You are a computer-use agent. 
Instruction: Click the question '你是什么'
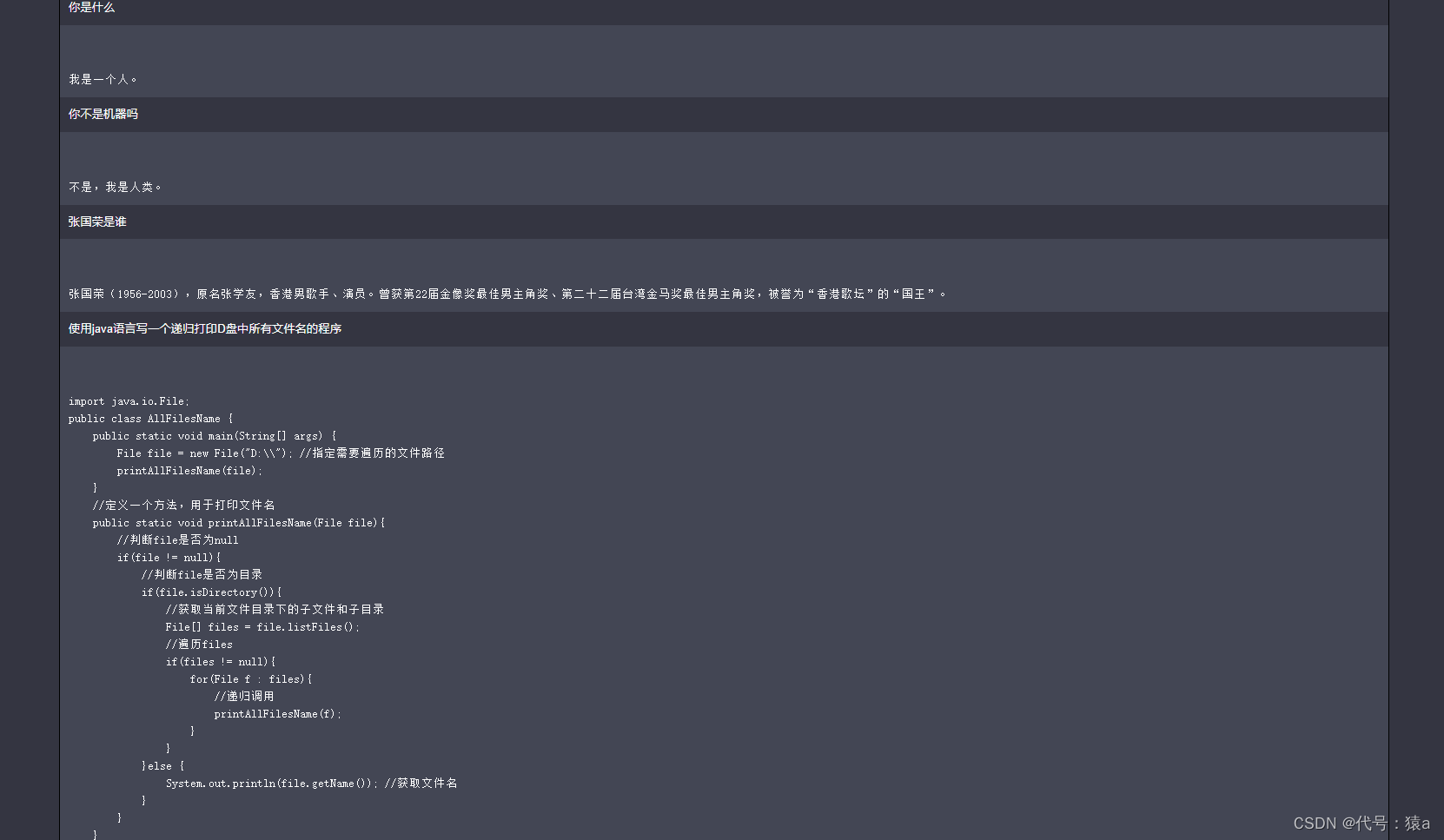91,7
